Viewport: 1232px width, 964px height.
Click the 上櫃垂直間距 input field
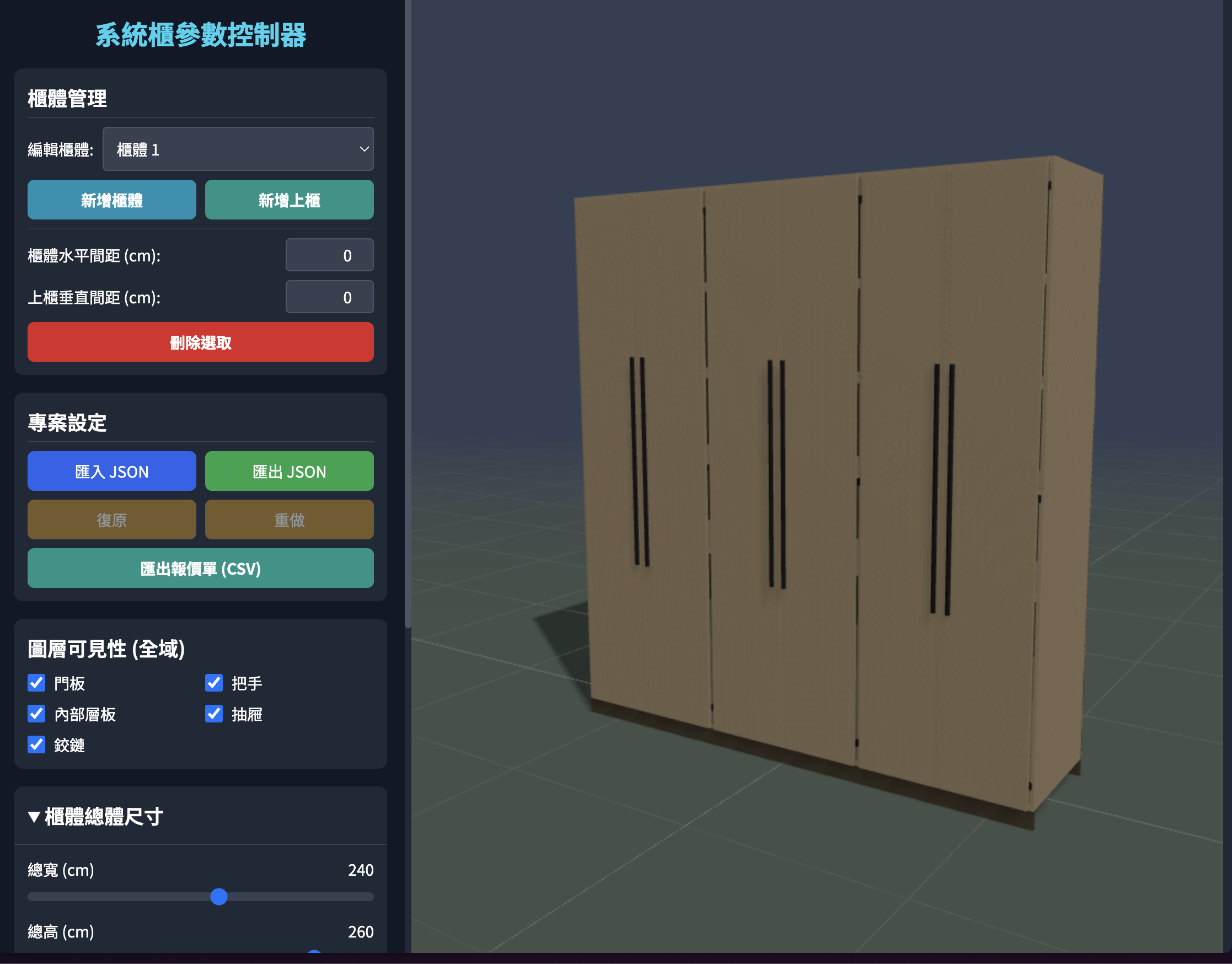coord(329,297)
